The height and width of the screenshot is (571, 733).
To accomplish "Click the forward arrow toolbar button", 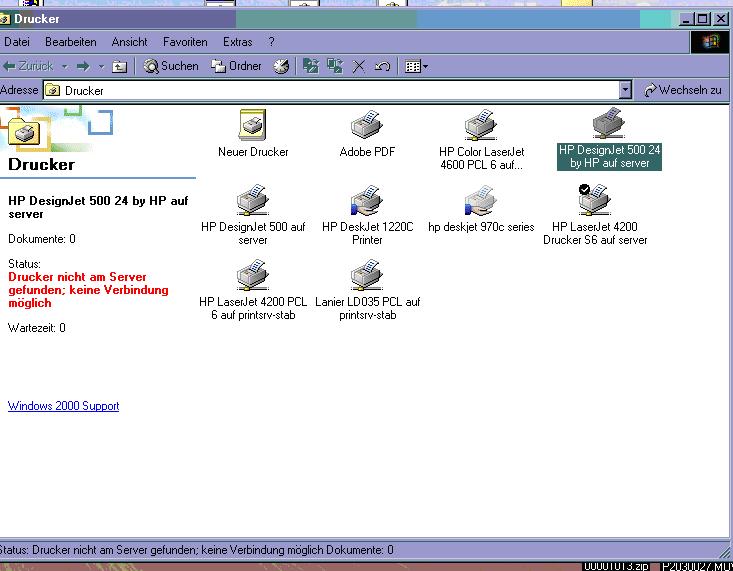I will point(83,66).
